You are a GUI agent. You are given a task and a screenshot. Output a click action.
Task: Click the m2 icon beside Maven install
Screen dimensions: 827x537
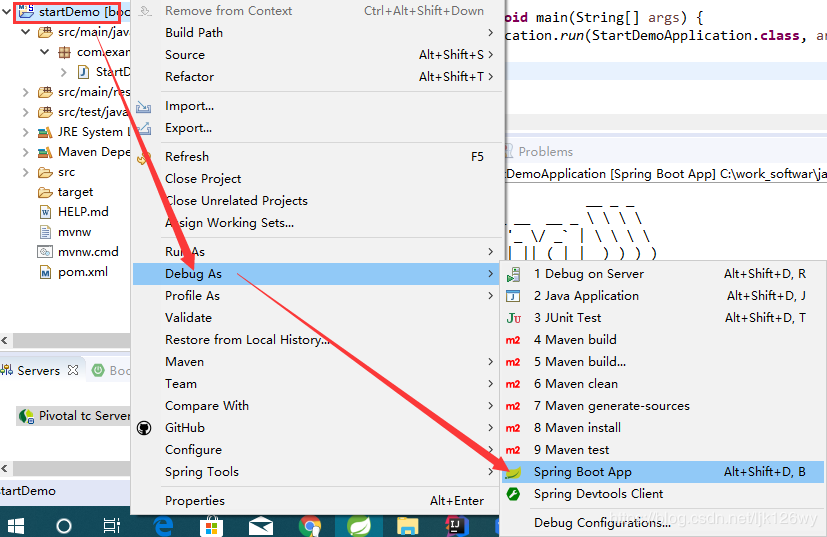(513, 428)
